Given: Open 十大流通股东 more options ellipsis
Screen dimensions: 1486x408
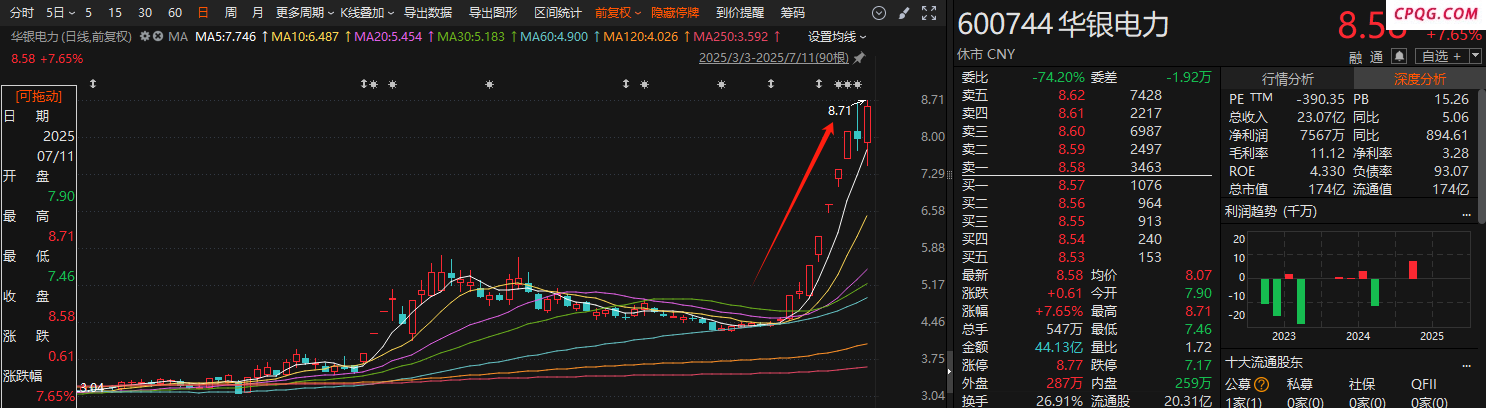Looking at the screenshot, I should click(x=1465, y=364).
